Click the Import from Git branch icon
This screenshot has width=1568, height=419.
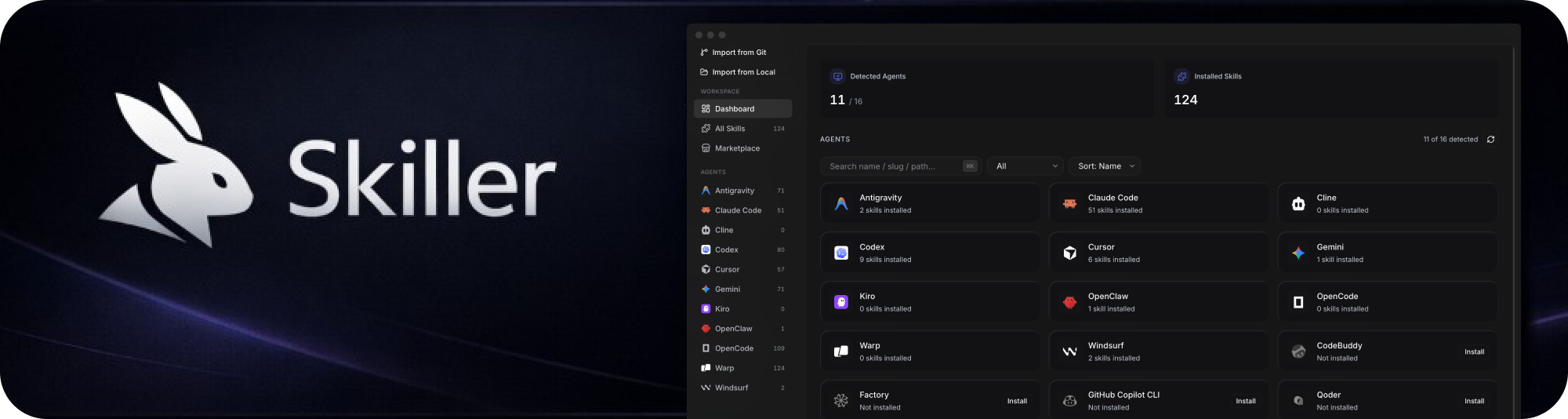704,53
